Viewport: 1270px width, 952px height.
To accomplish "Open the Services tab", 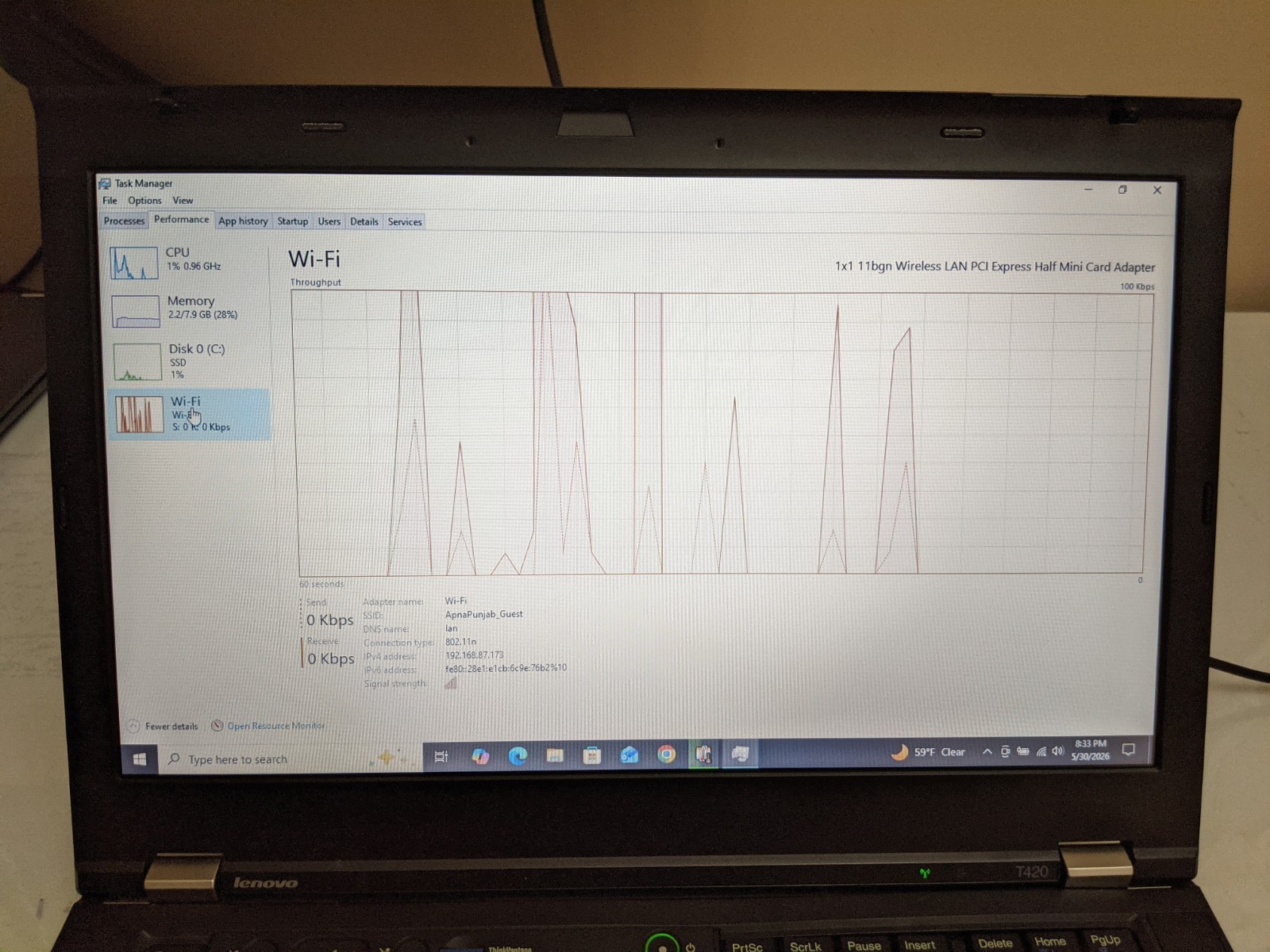I will click(405, 222).
